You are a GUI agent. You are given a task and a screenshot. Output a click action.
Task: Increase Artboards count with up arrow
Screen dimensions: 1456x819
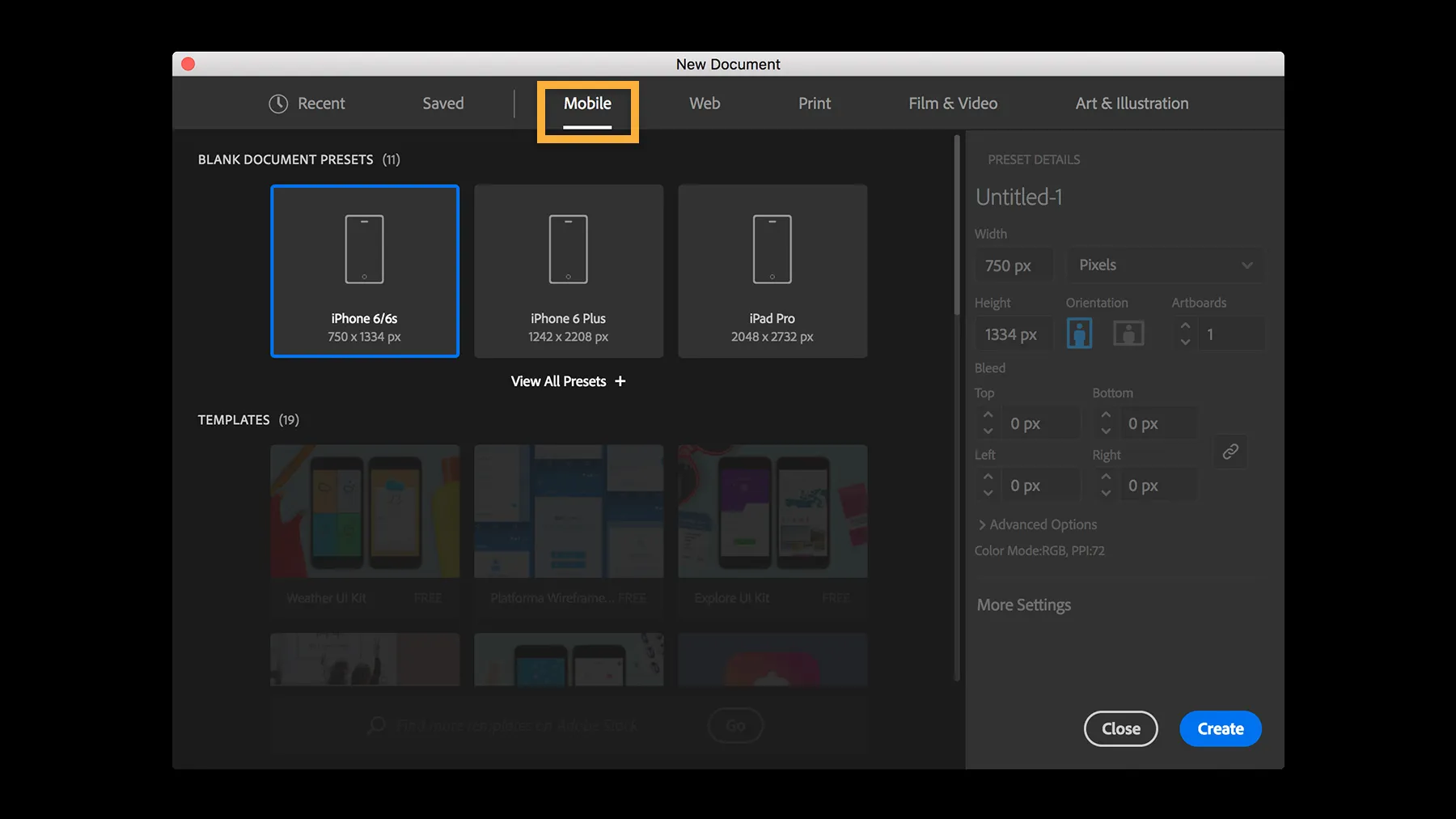point(1184,327)
